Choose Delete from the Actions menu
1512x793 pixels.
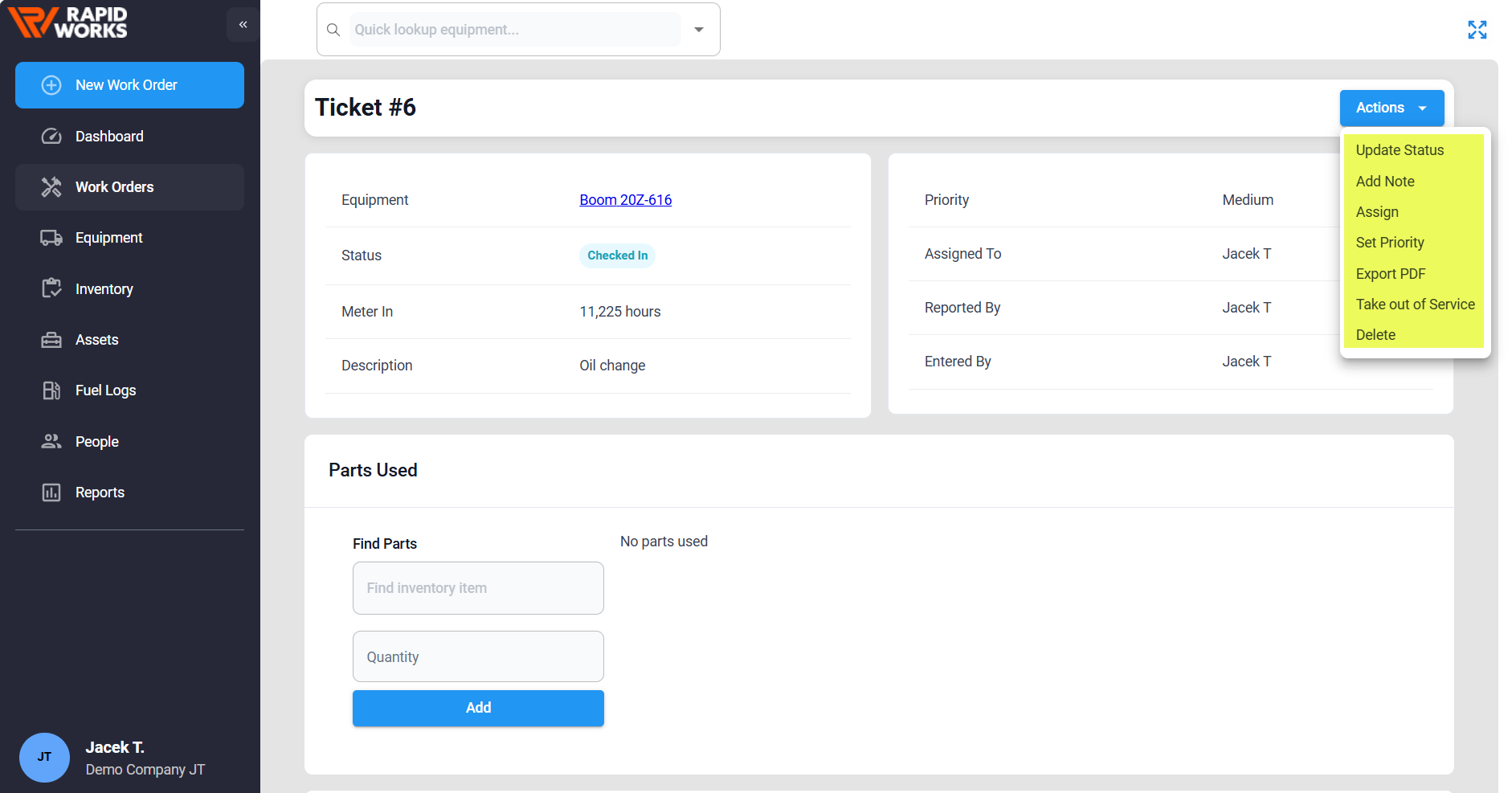(1375, 335)
